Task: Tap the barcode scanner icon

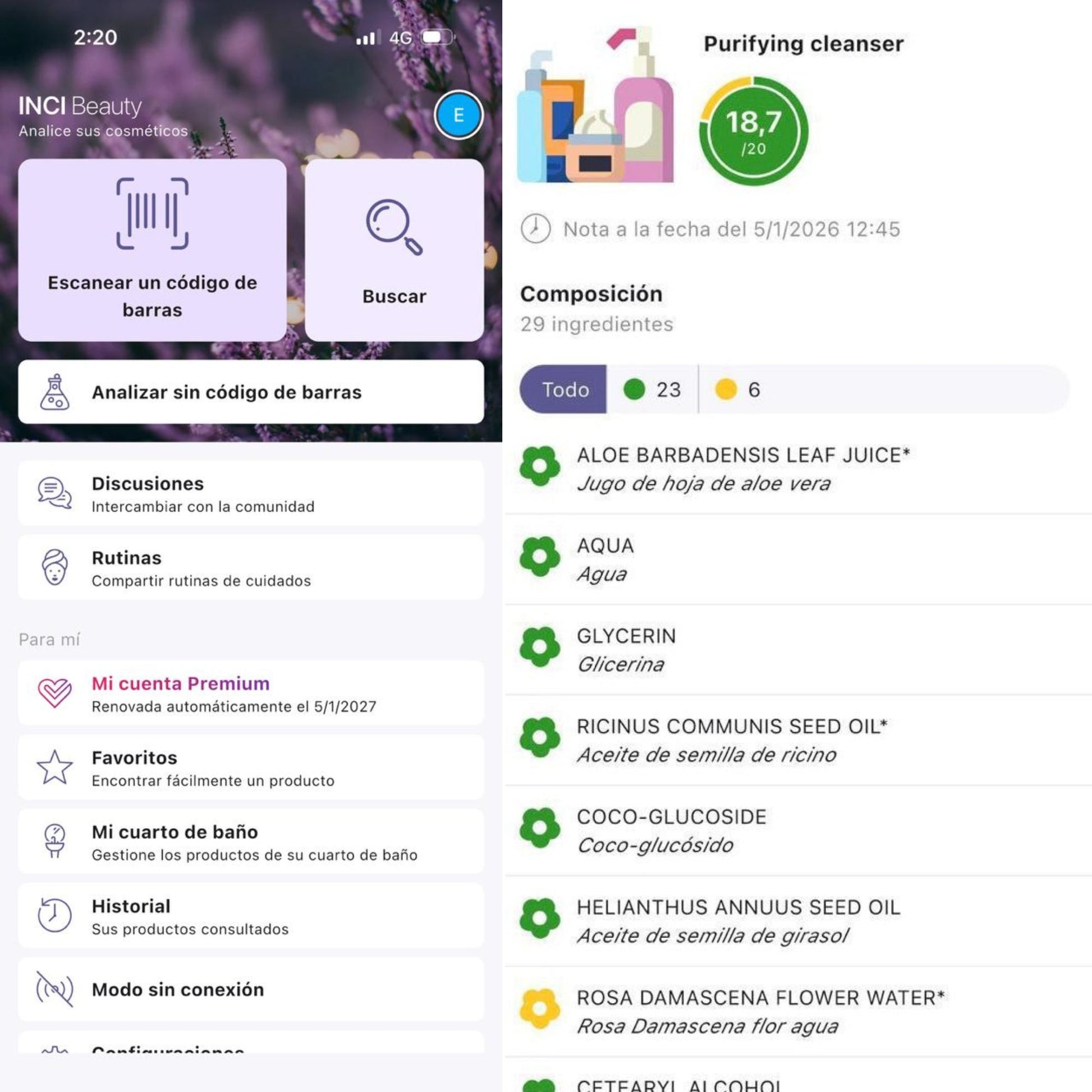Action: (152, 214)
